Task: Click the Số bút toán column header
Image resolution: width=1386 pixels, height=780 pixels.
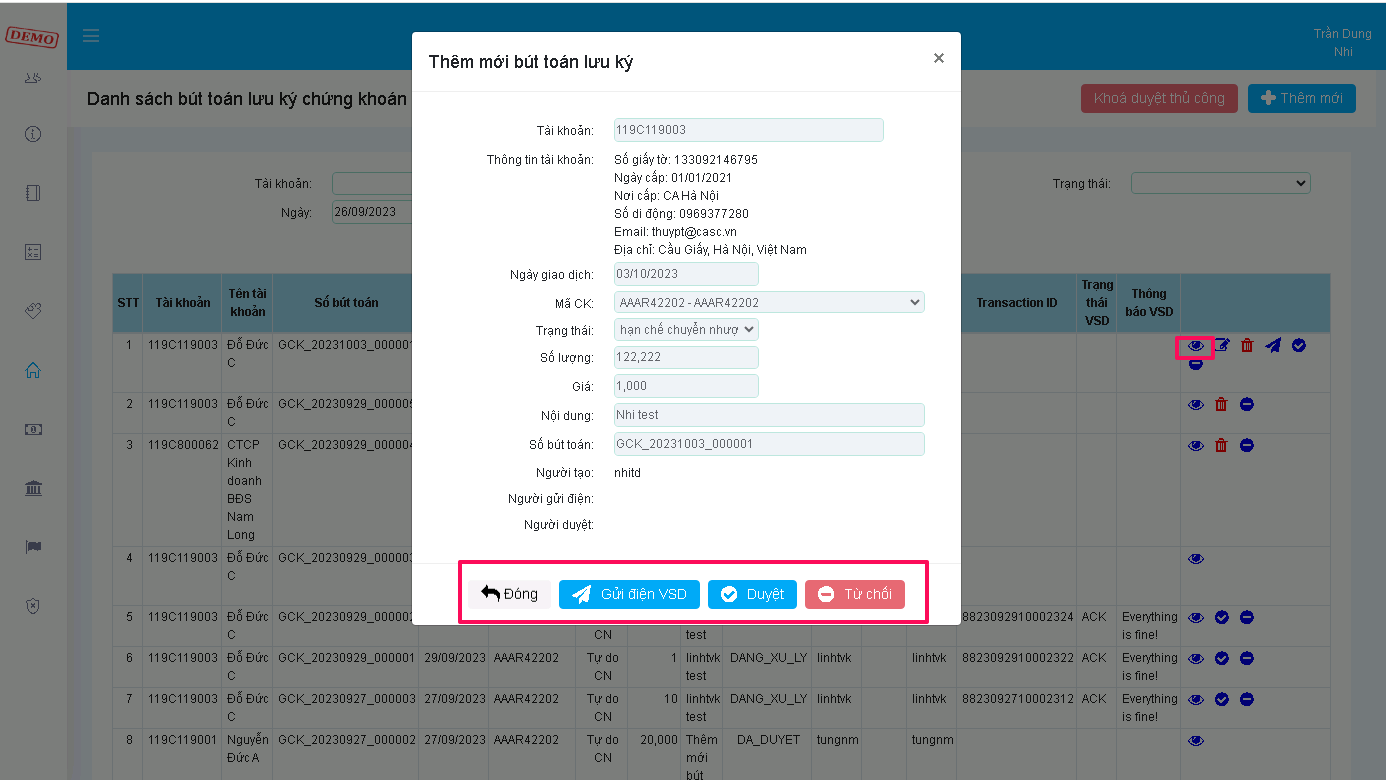Action: pyautogui.click(x=346, y=303)
